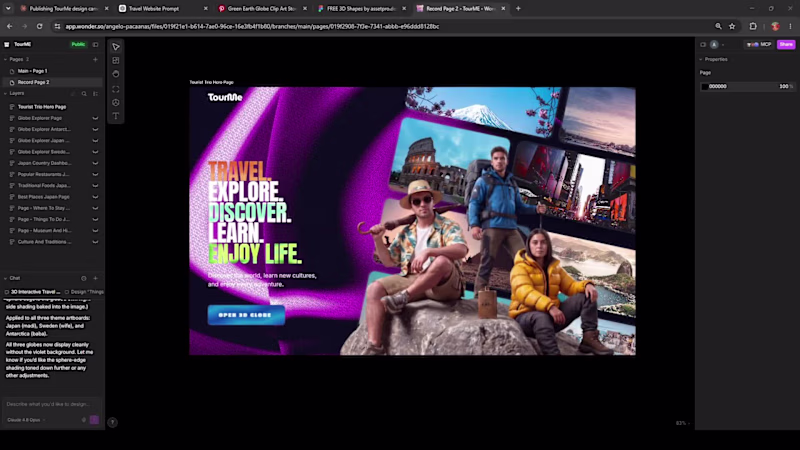
Task: Go back in browser history
Action: (x=10, y=27)
